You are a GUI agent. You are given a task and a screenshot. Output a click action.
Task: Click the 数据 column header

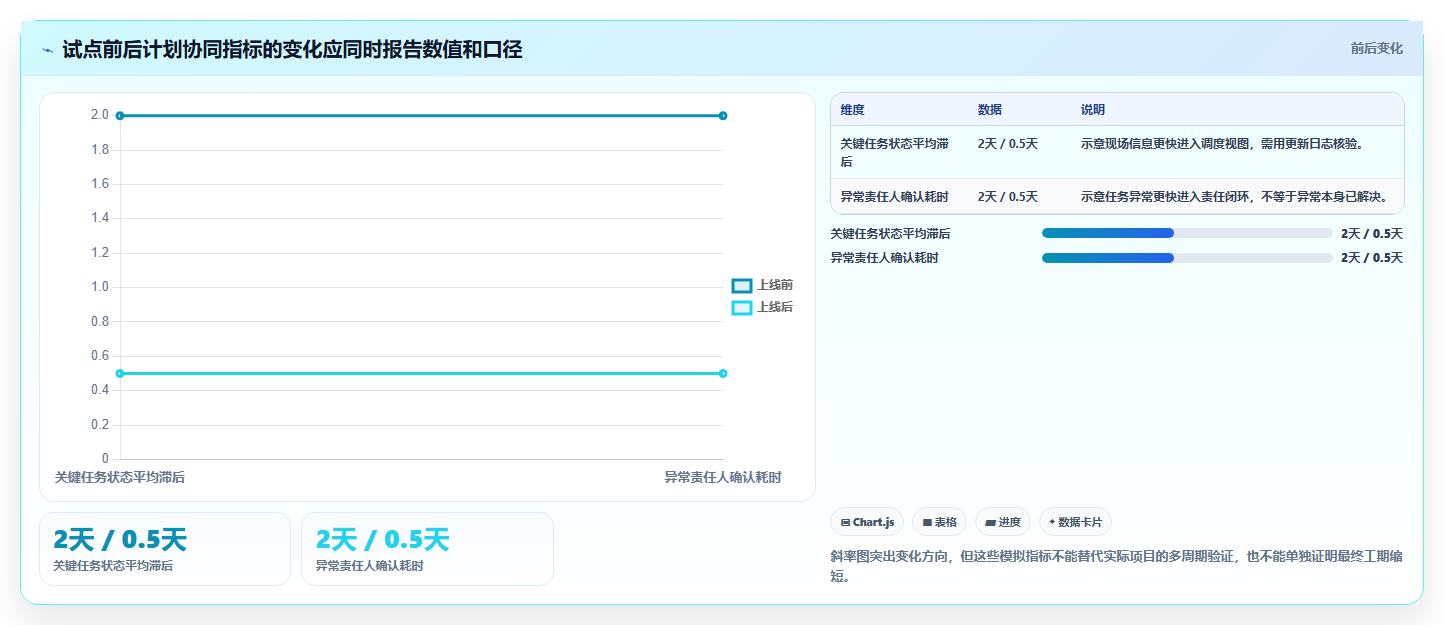[x=990, y=110]
